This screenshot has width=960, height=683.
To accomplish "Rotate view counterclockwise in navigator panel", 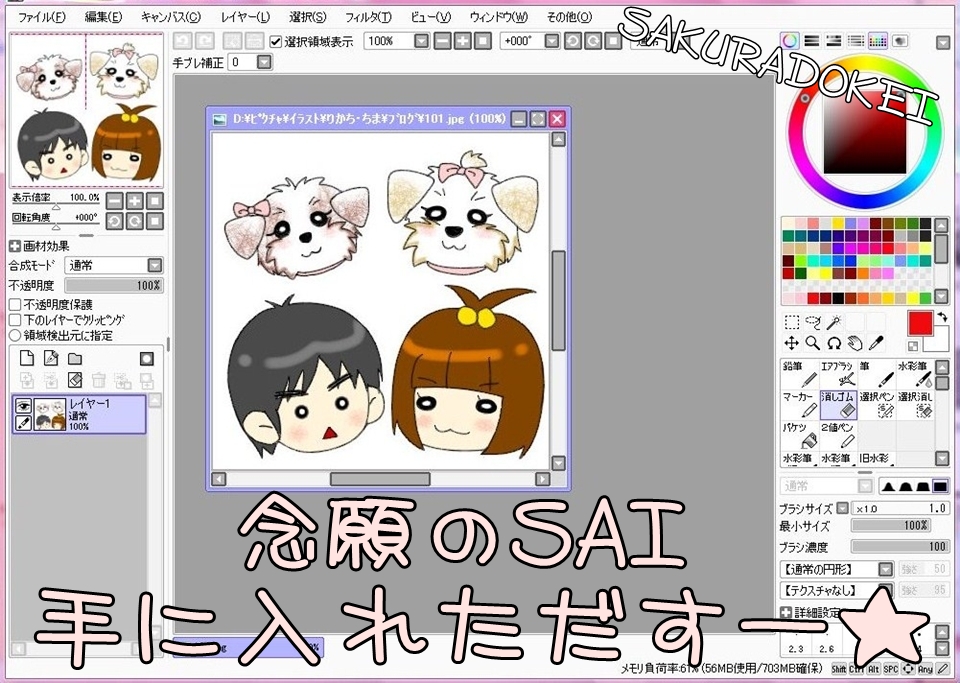I will point(114,221).
